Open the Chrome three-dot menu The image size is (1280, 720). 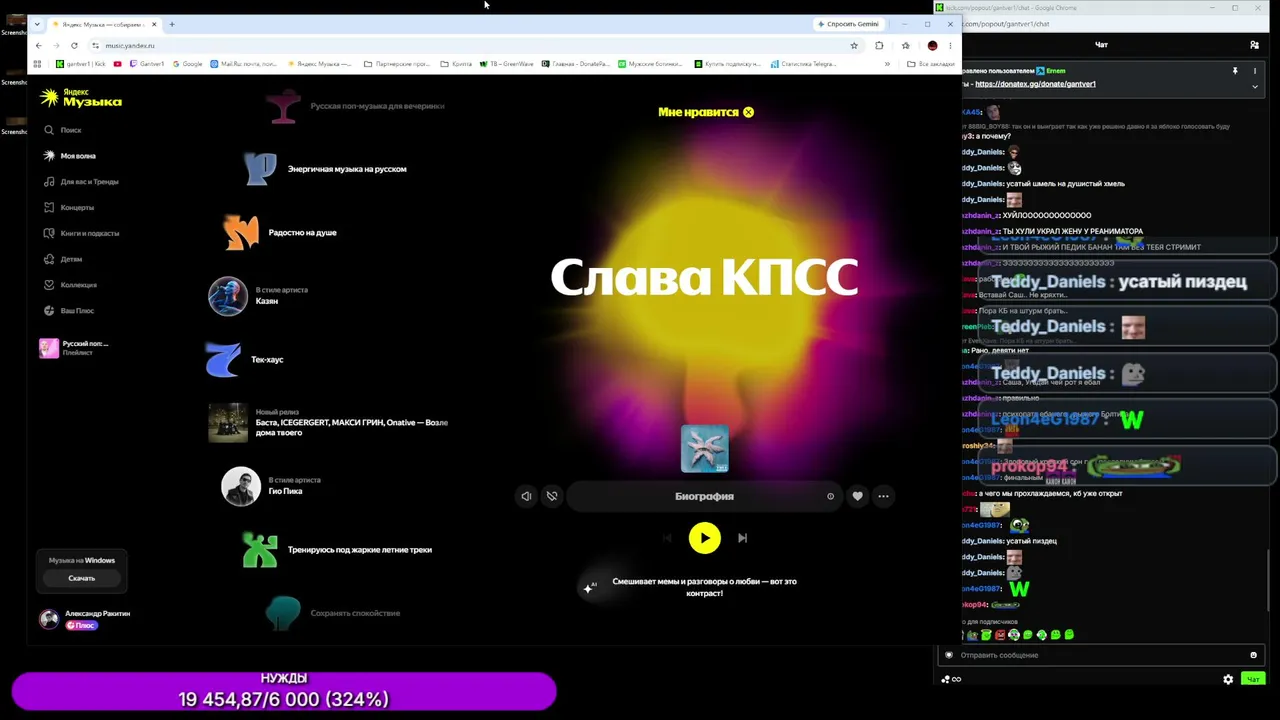(950, 45)
